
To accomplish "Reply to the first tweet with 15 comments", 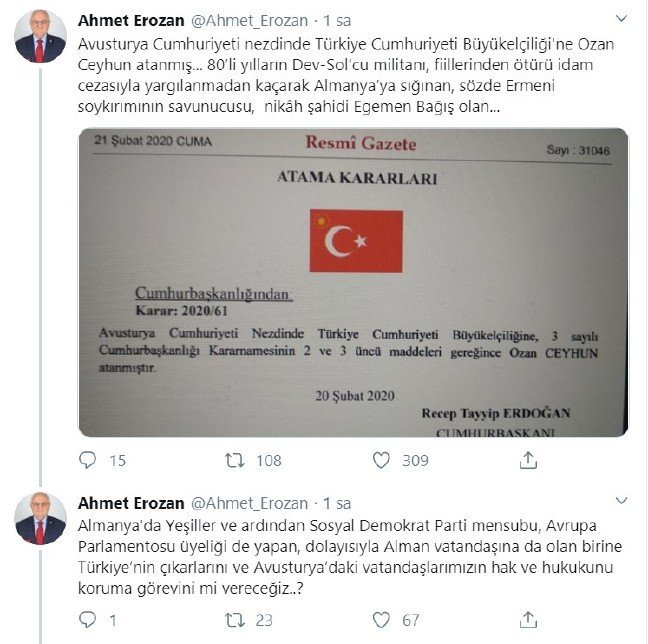I will (87, 460).
